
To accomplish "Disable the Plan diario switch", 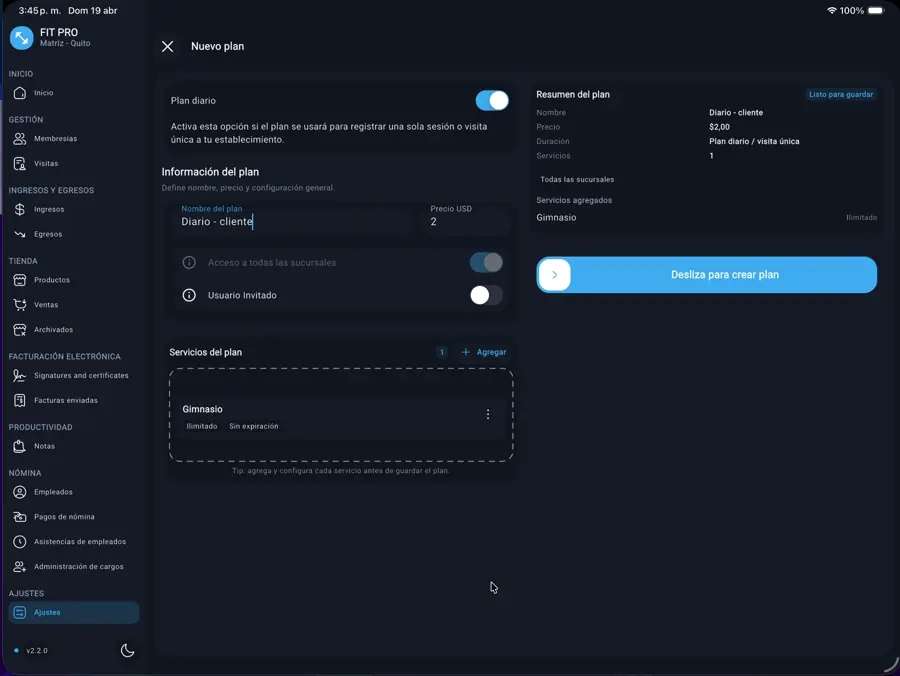I will pyautogui.click(x=491, y=100).
